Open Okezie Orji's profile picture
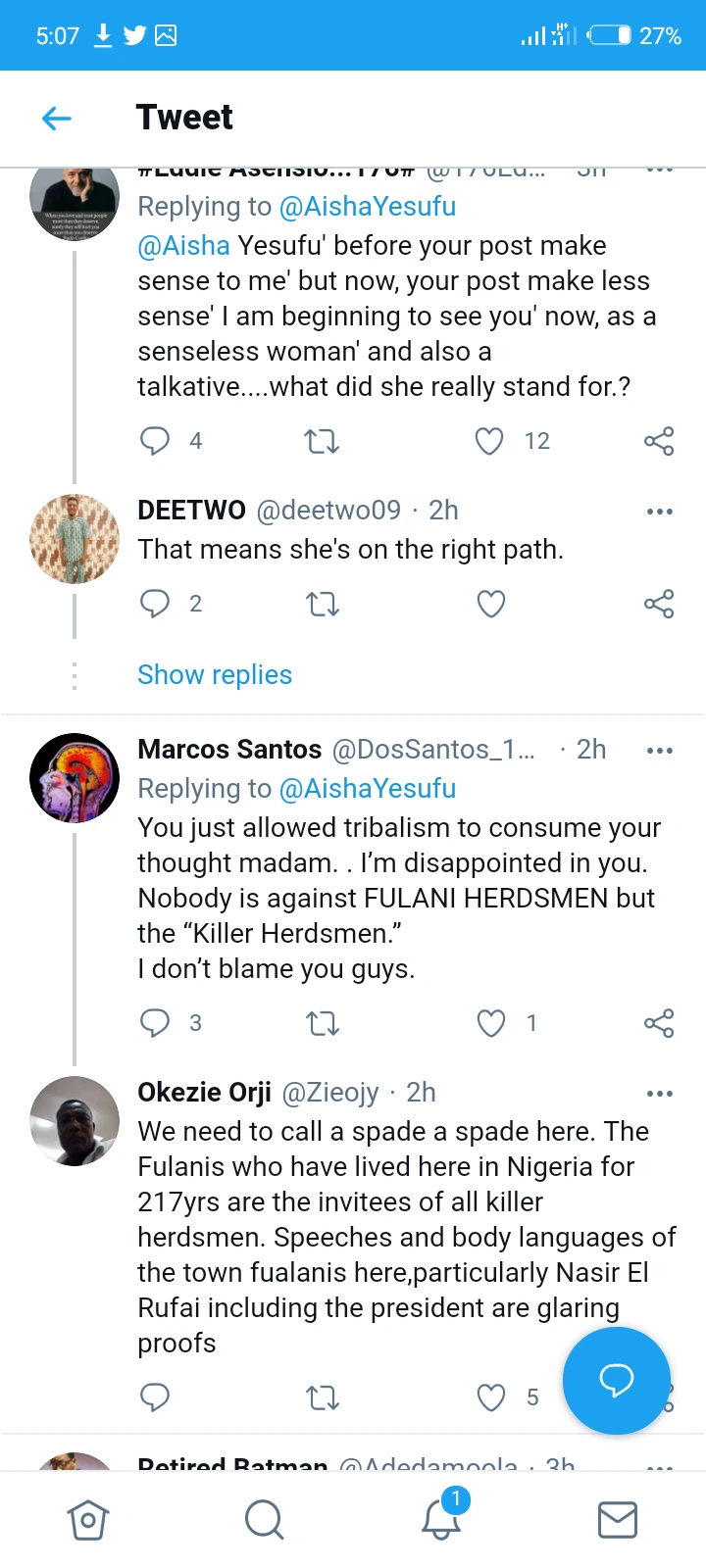 point(75,1121)
